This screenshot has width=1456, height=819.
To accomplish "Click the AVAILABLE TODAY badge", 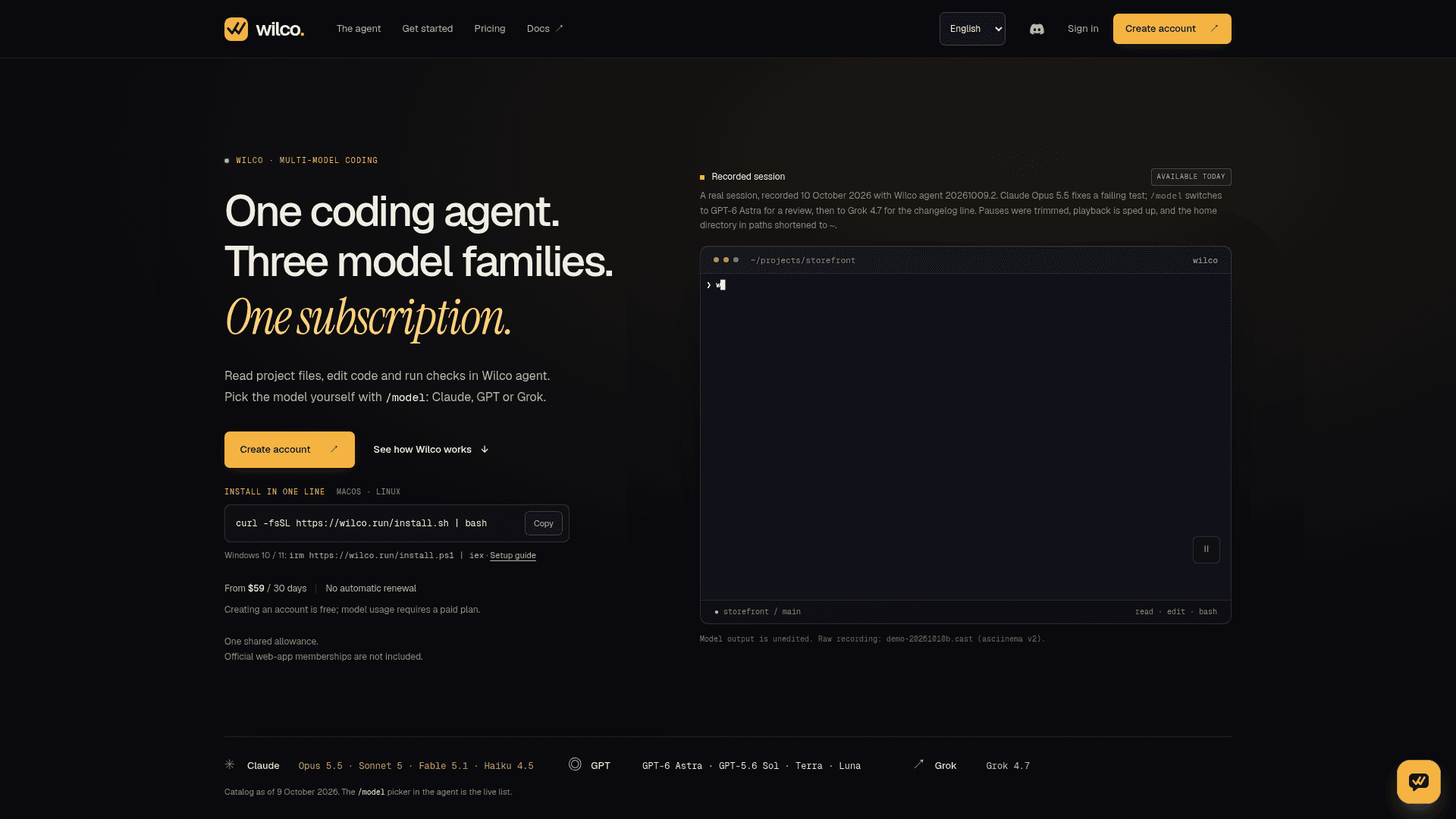I will pyautogui.click(x=1191, y=177).
